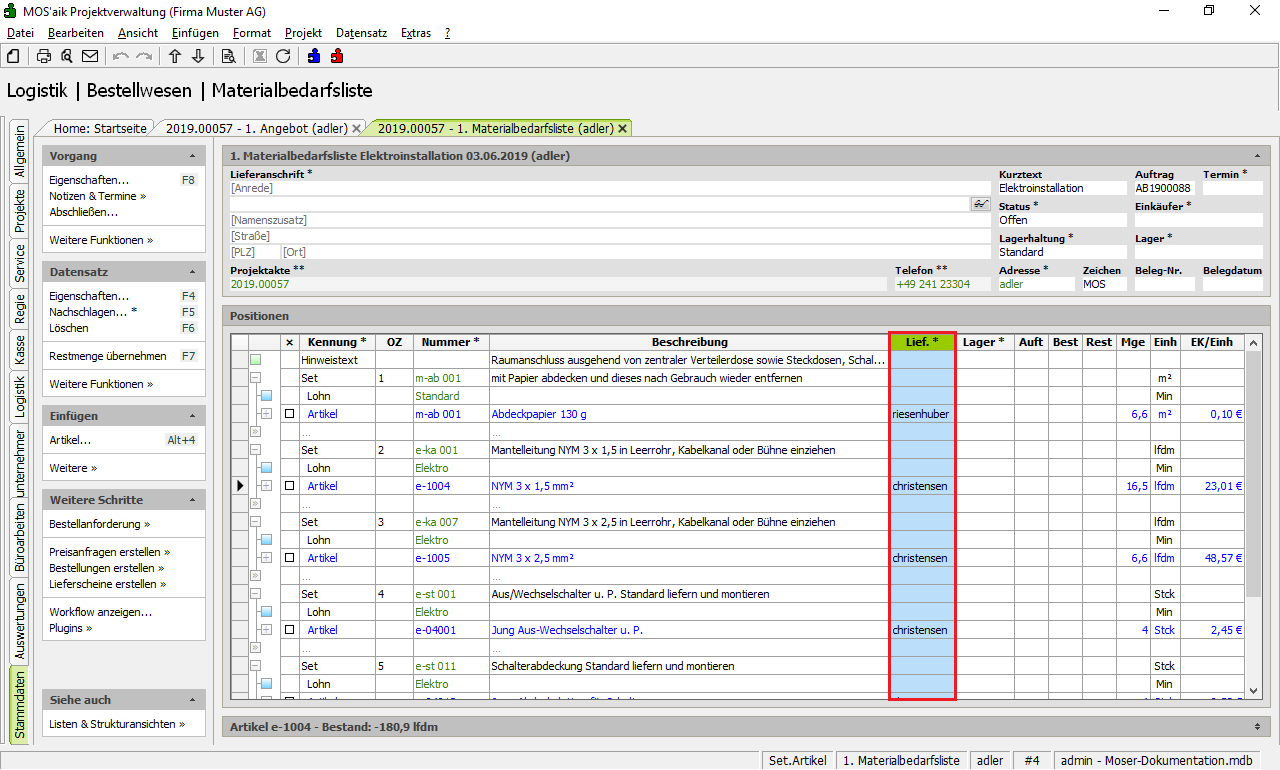The image size is (1280, 770).
Task: Tick checkbox for Abdeckpapier 130 g row
Action: click(x=290, y=414)
